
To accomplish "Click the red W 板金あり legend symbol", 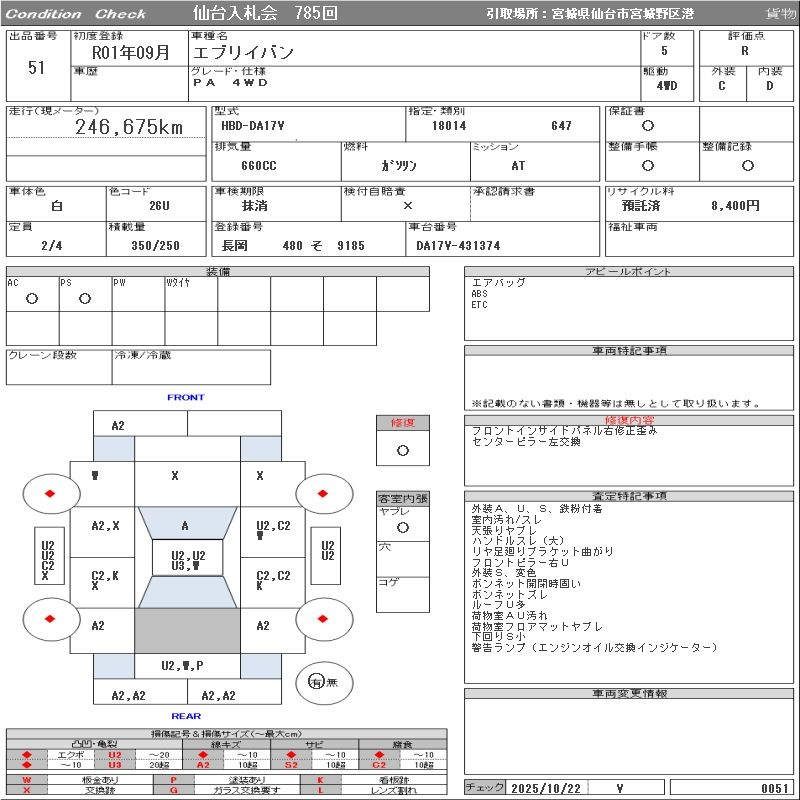I will (27, 780).
